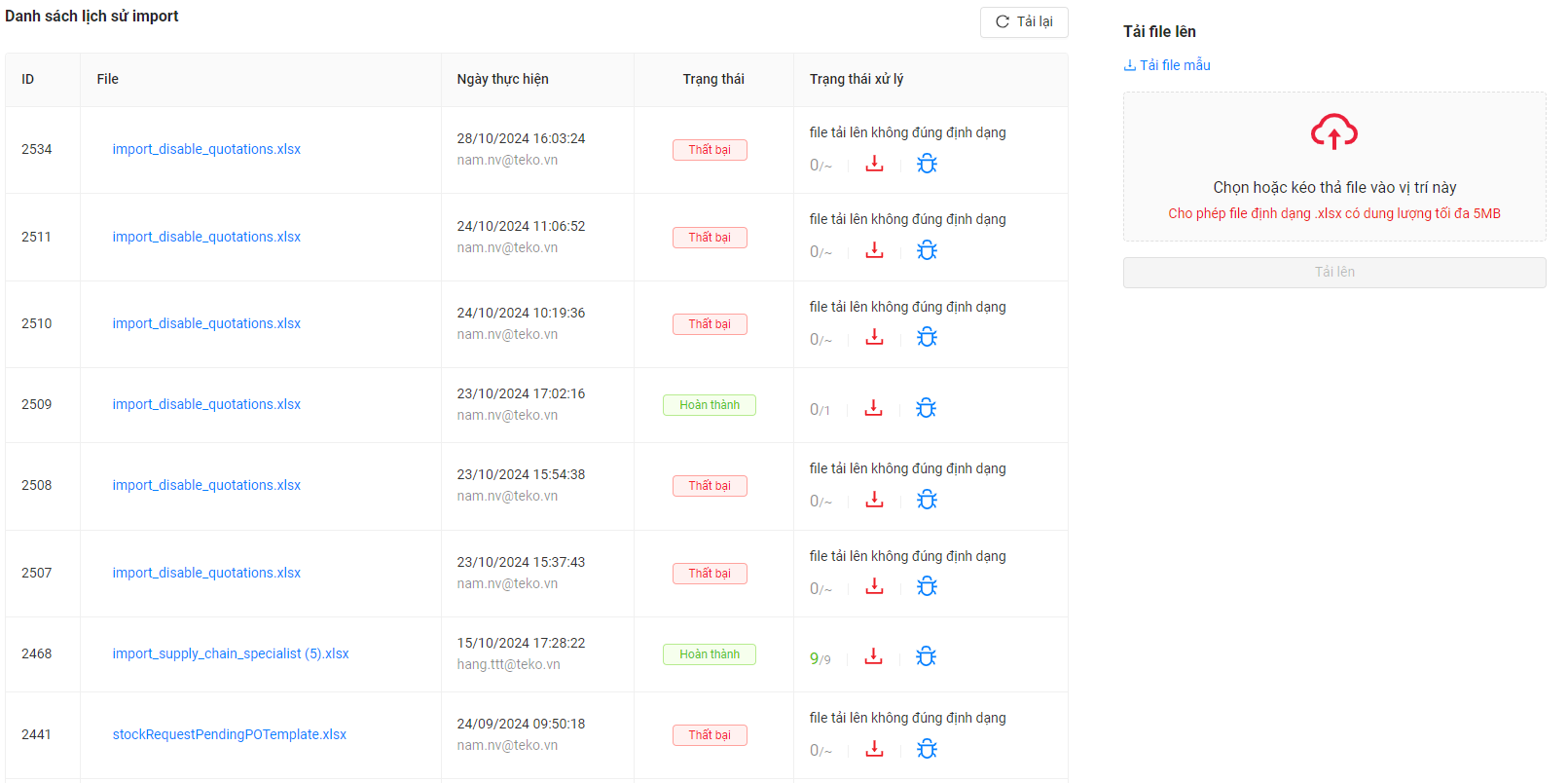Screen dimensions: 1568x783
Task: Click the hang.ttt@teko.vn email text
Action: 509,664
